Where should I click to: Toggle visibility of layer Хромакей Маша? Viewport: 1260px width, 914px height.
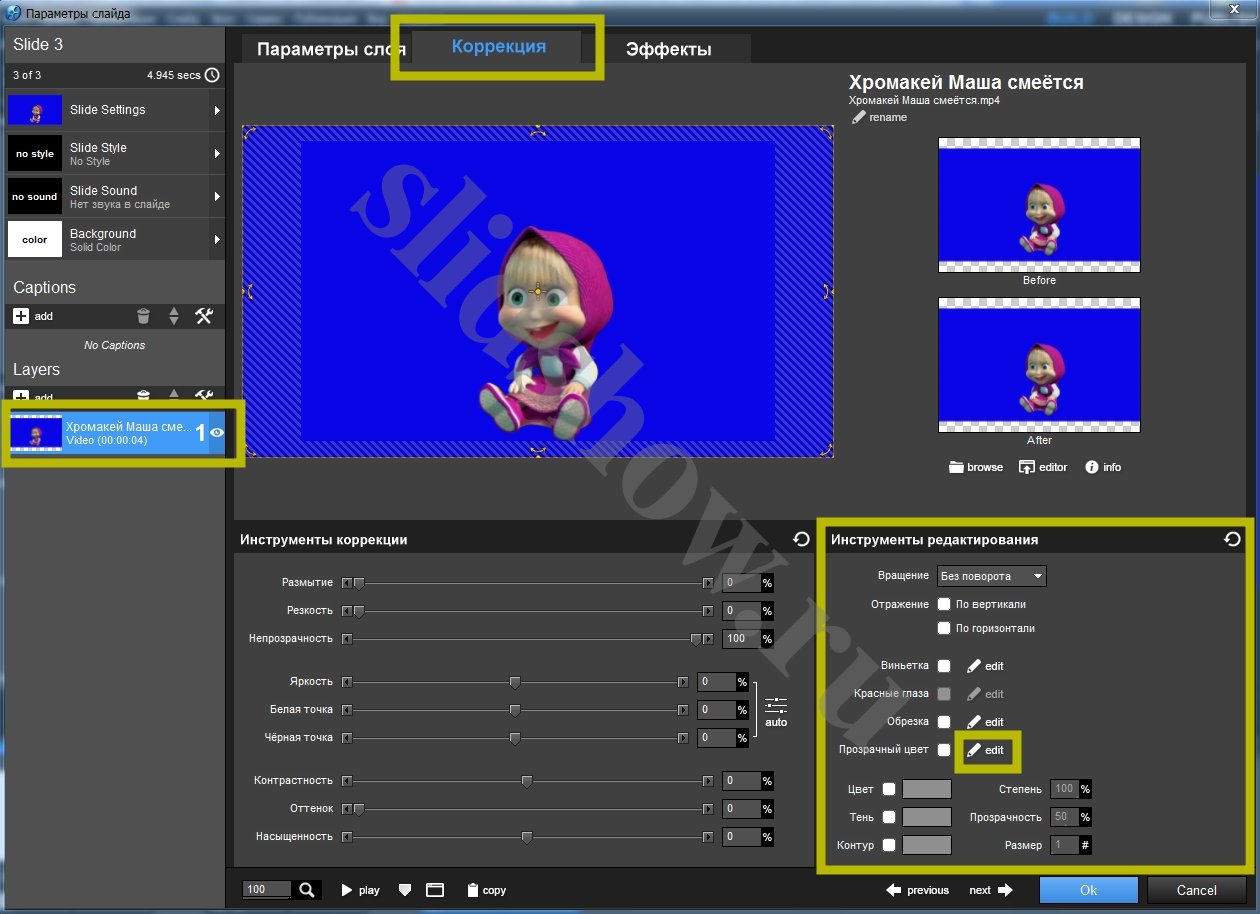click(x=217, y=432)
